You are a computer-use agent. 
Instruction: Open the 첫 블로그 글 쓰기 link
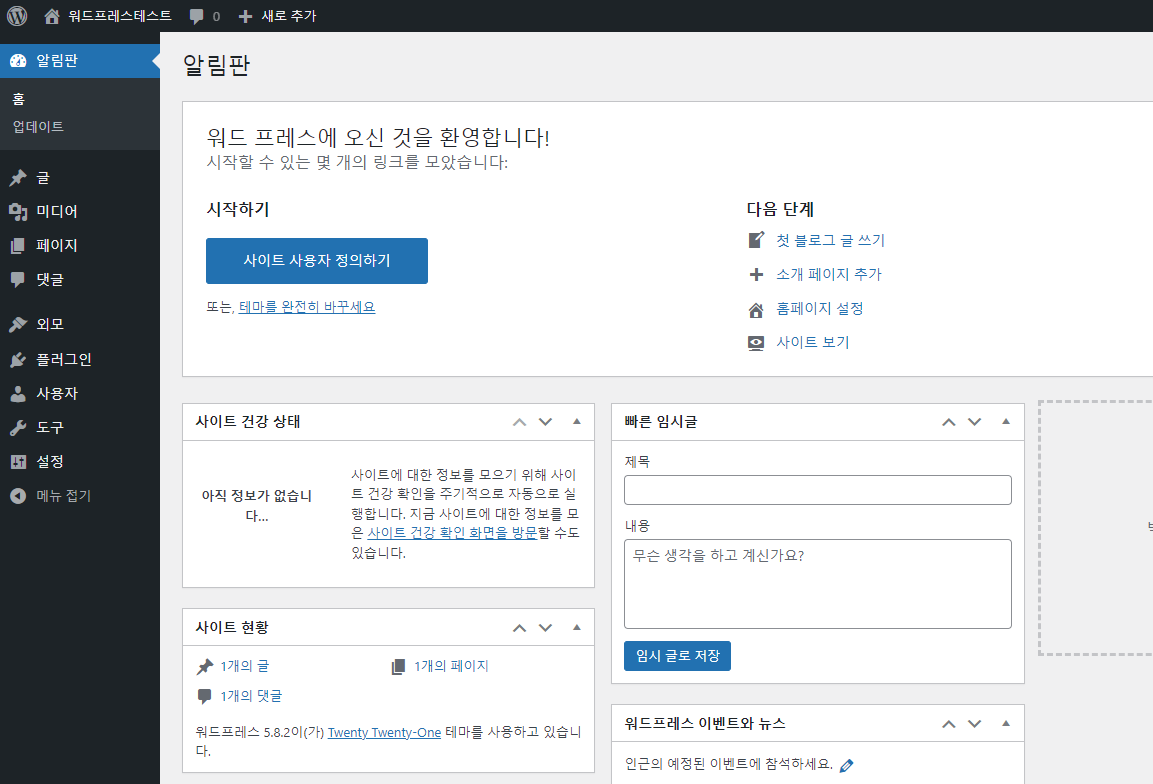click(830, 240)
